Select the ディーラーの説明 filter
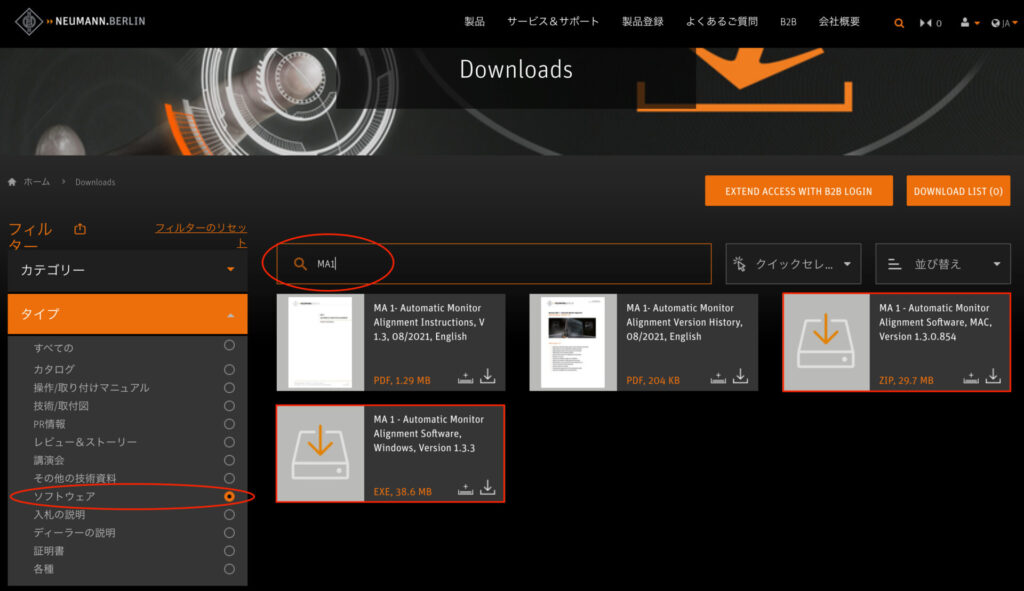1024x591 pixels. tap(229, 533)
